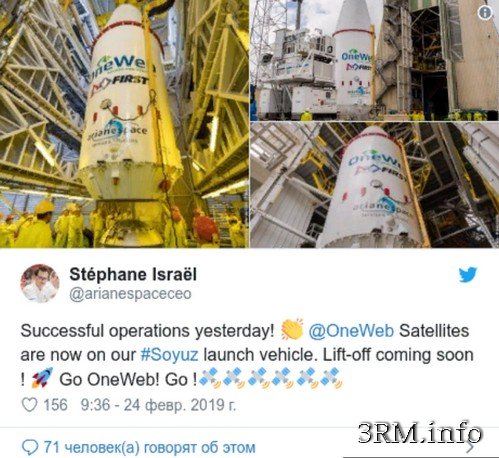Image resolution: width=499 pixels, height=458 pixels.
Task: Click the clapping hands emoji
Action: point(292,330)
